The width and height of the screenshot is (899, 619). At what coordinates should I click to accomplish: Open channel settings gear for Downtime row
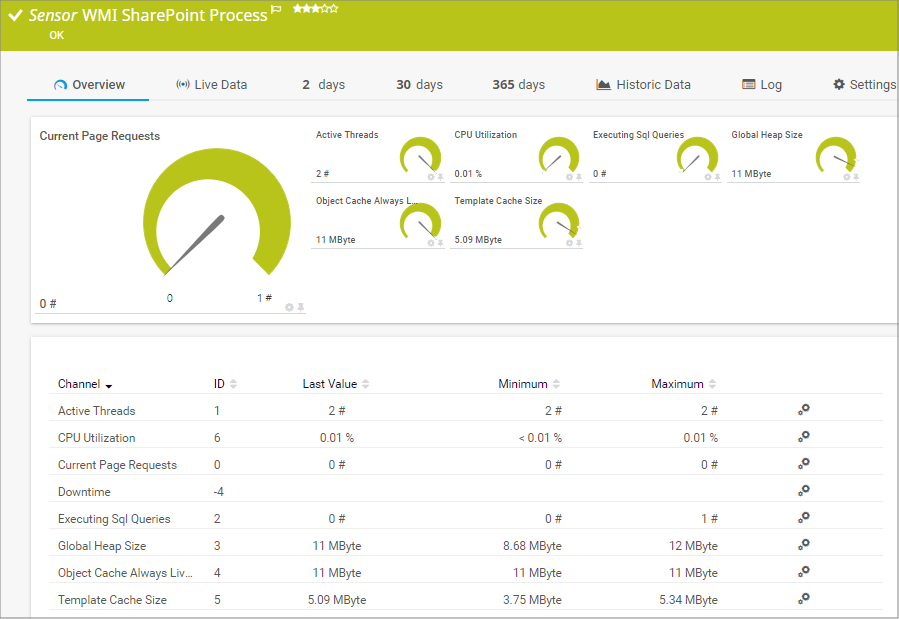coord(803,491)
